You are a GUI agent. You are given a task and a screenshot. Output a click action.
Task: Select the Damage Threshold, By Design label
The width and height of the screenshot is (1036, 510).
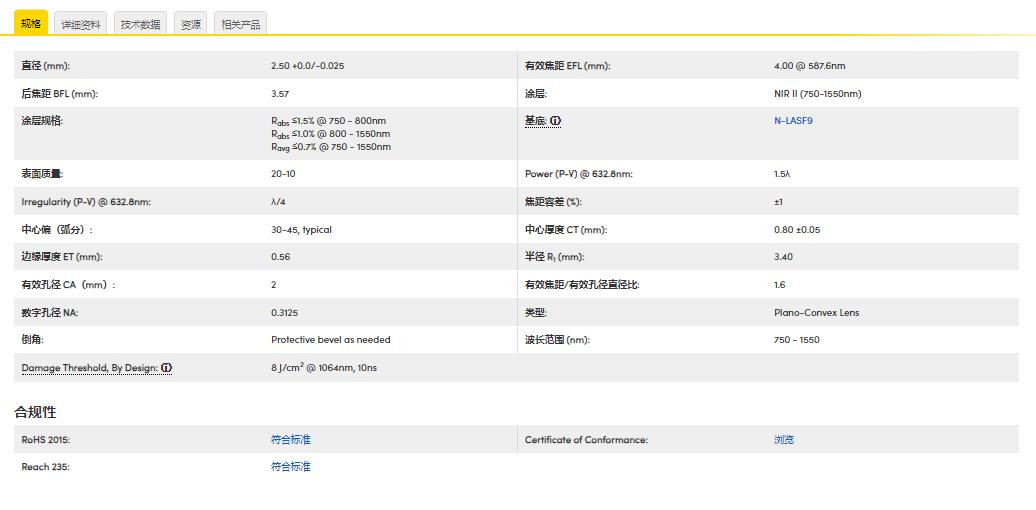(x=90, y=367)
